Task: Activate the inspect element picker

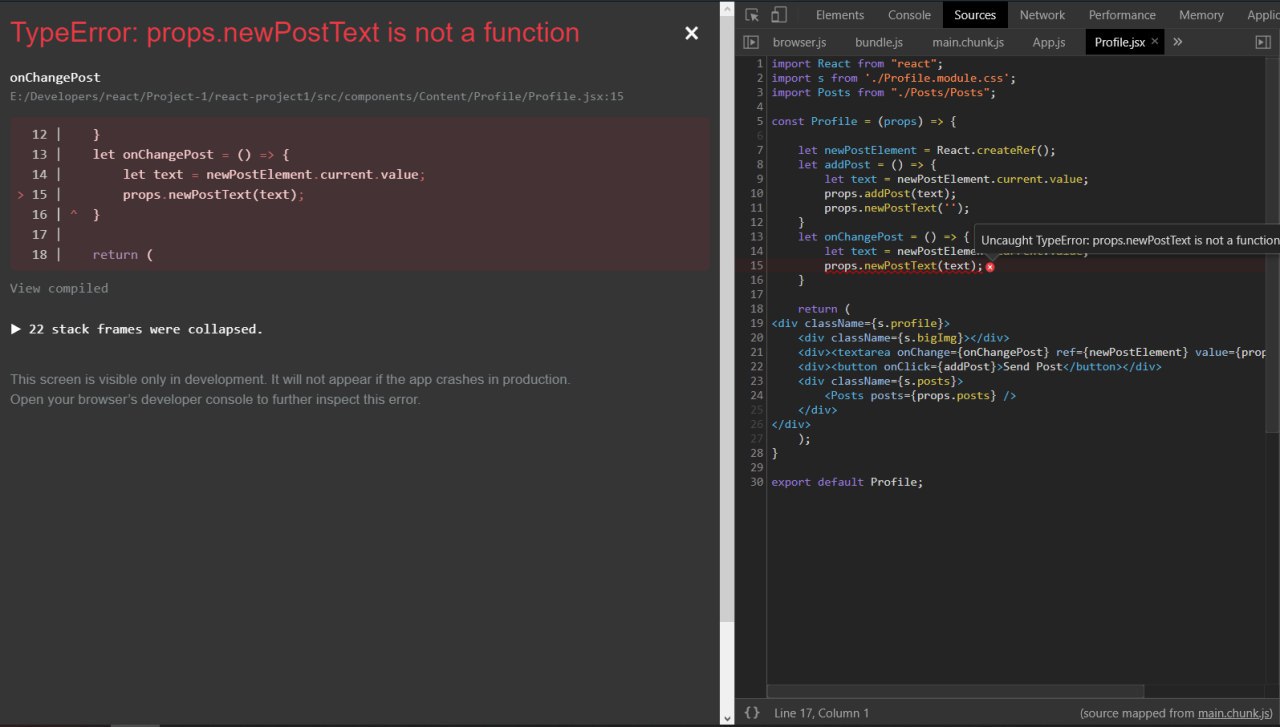Action: tap(752, 15)
